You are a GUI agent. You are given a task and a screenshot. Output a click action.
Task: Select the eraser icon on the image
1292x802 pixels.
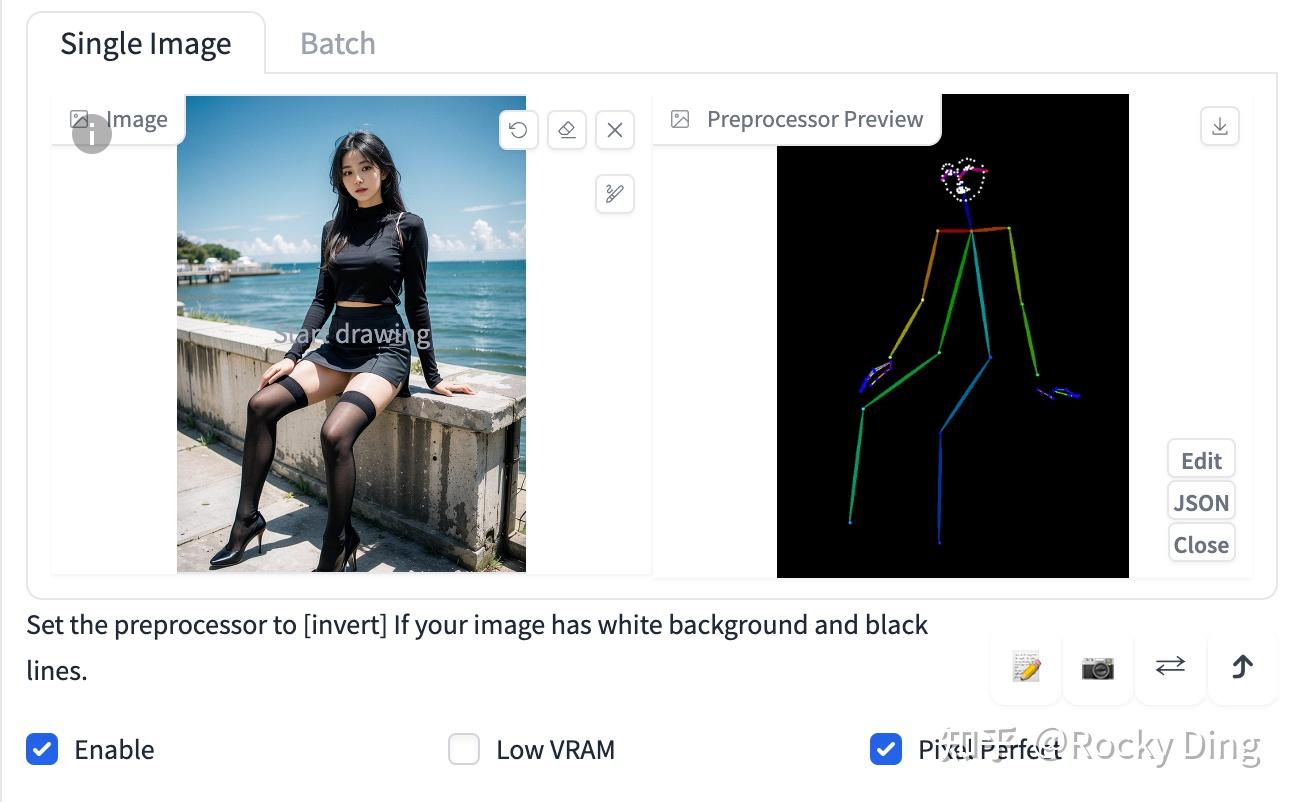tap(566, 130)
